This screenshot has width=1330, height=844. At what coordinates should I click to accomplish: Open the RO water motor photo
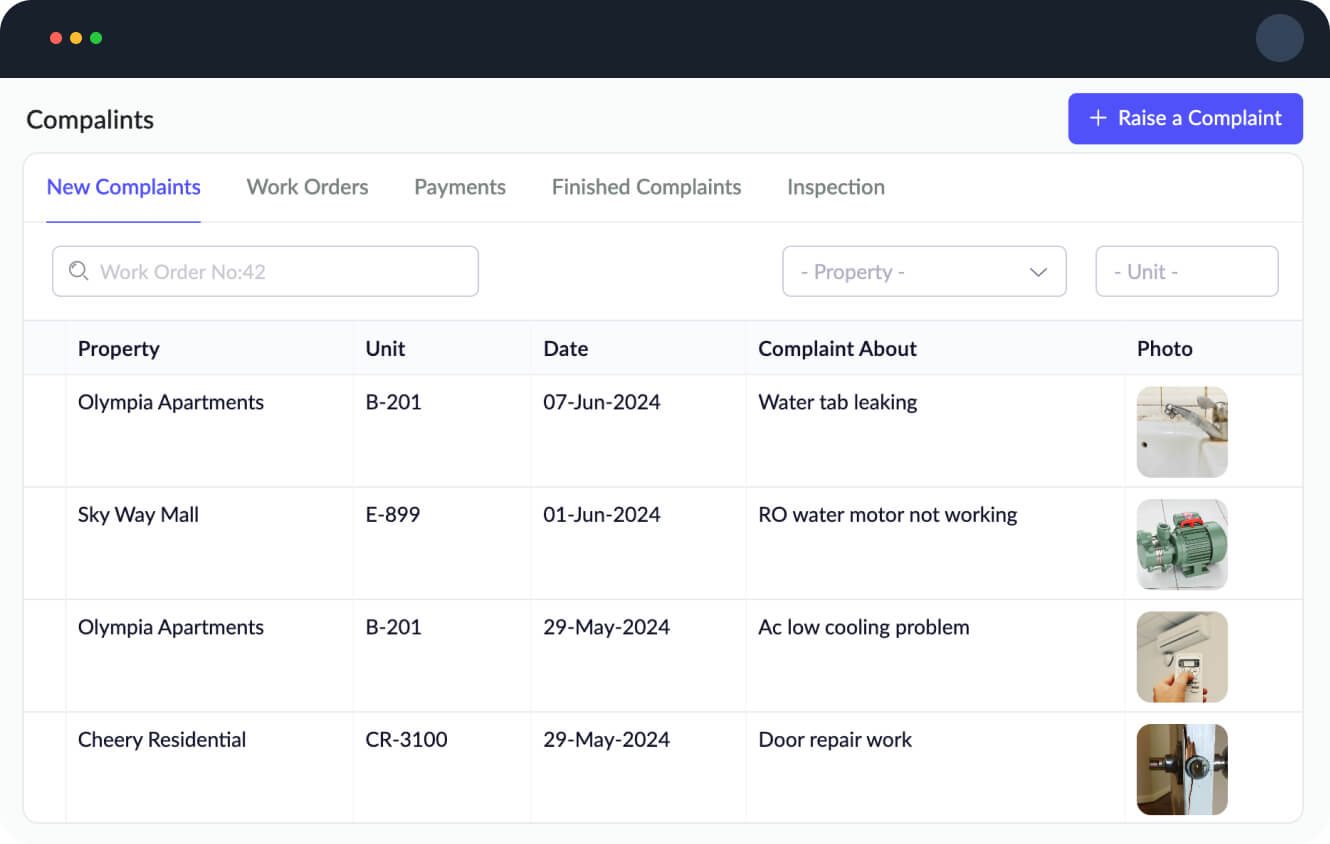pyautogui.click(x=1182, y=544)
